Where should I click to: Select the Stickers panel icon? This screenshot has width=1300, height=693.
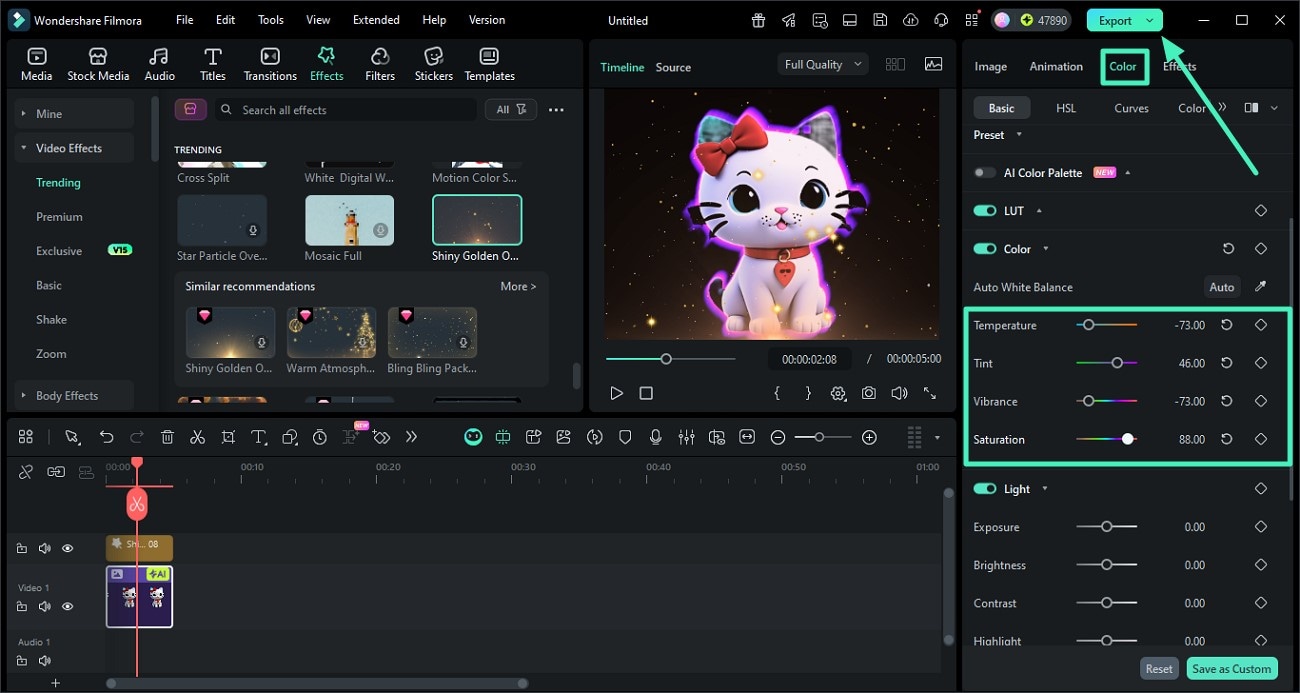tap(433, 61)
